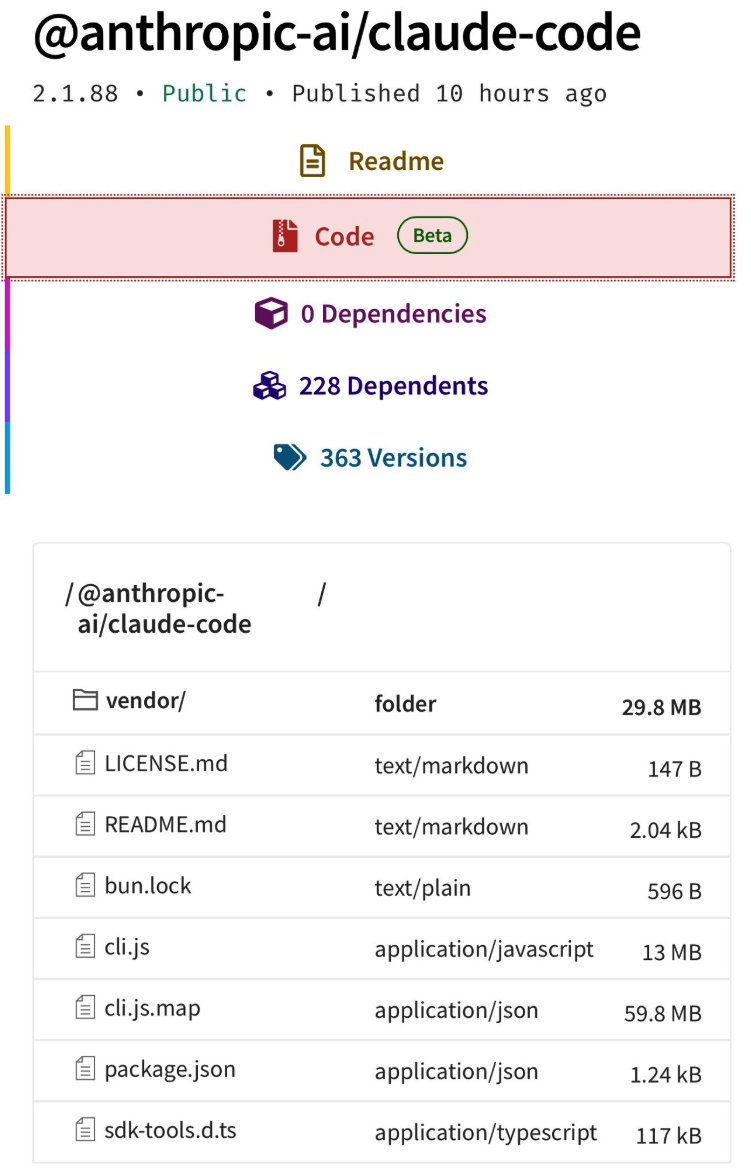This screenshot has width=751, height=1174.
Task: Click the Versions tags icon
Action: [x=290, y=457]
